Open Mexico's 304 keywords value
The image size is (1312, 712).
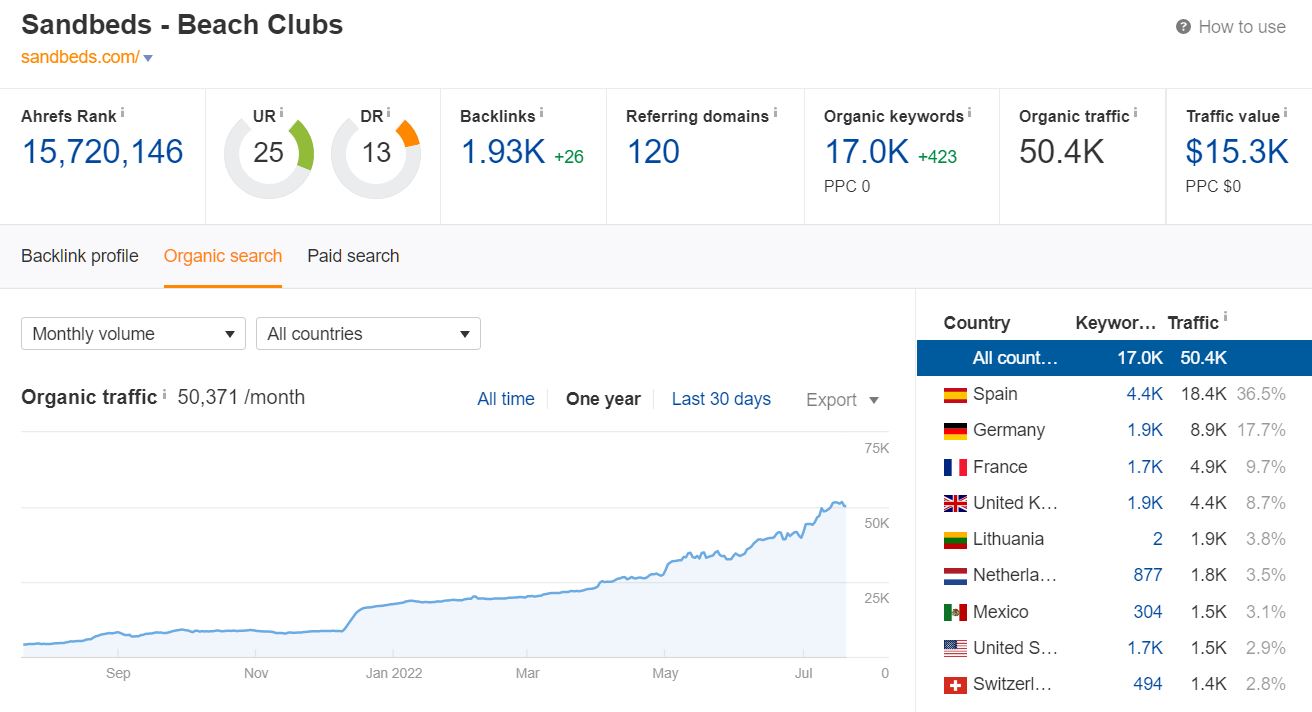click(1148, 612)
